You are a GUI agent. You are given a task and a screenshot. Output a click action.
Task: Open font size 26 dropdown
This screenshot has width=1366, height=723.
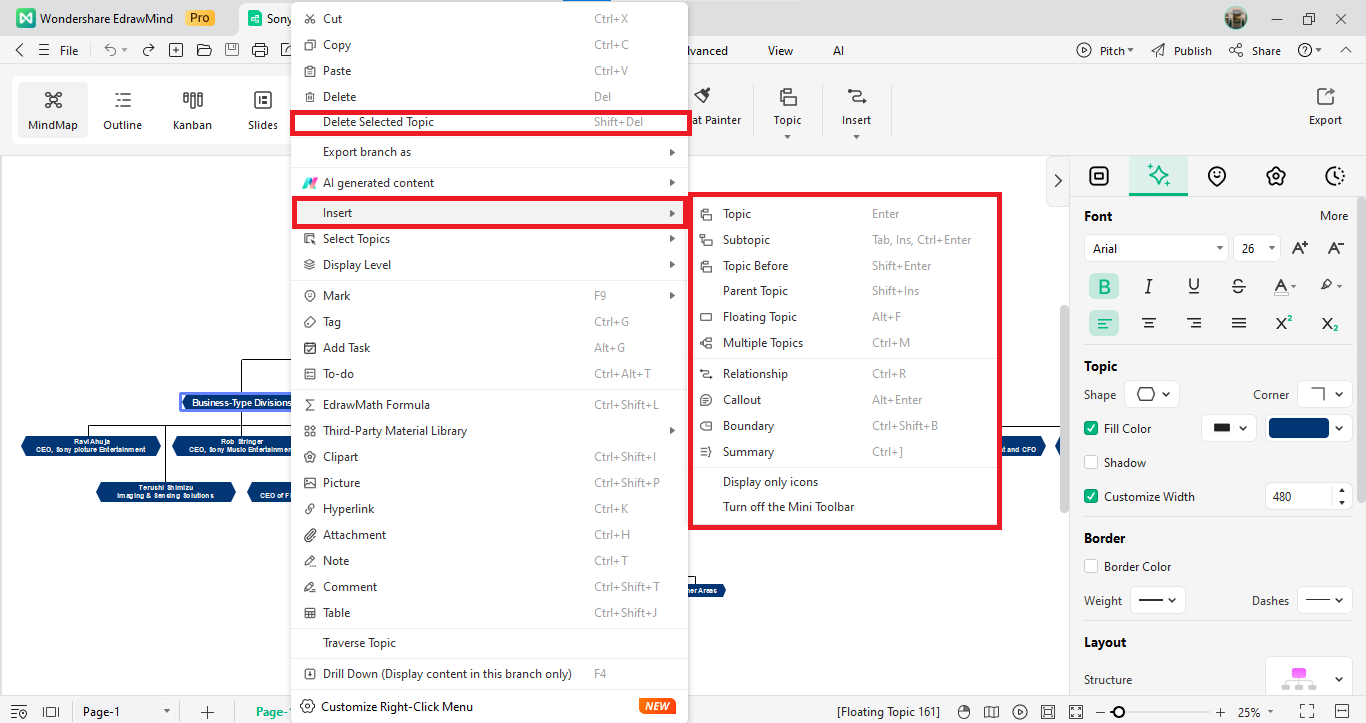coord(1257,248)
